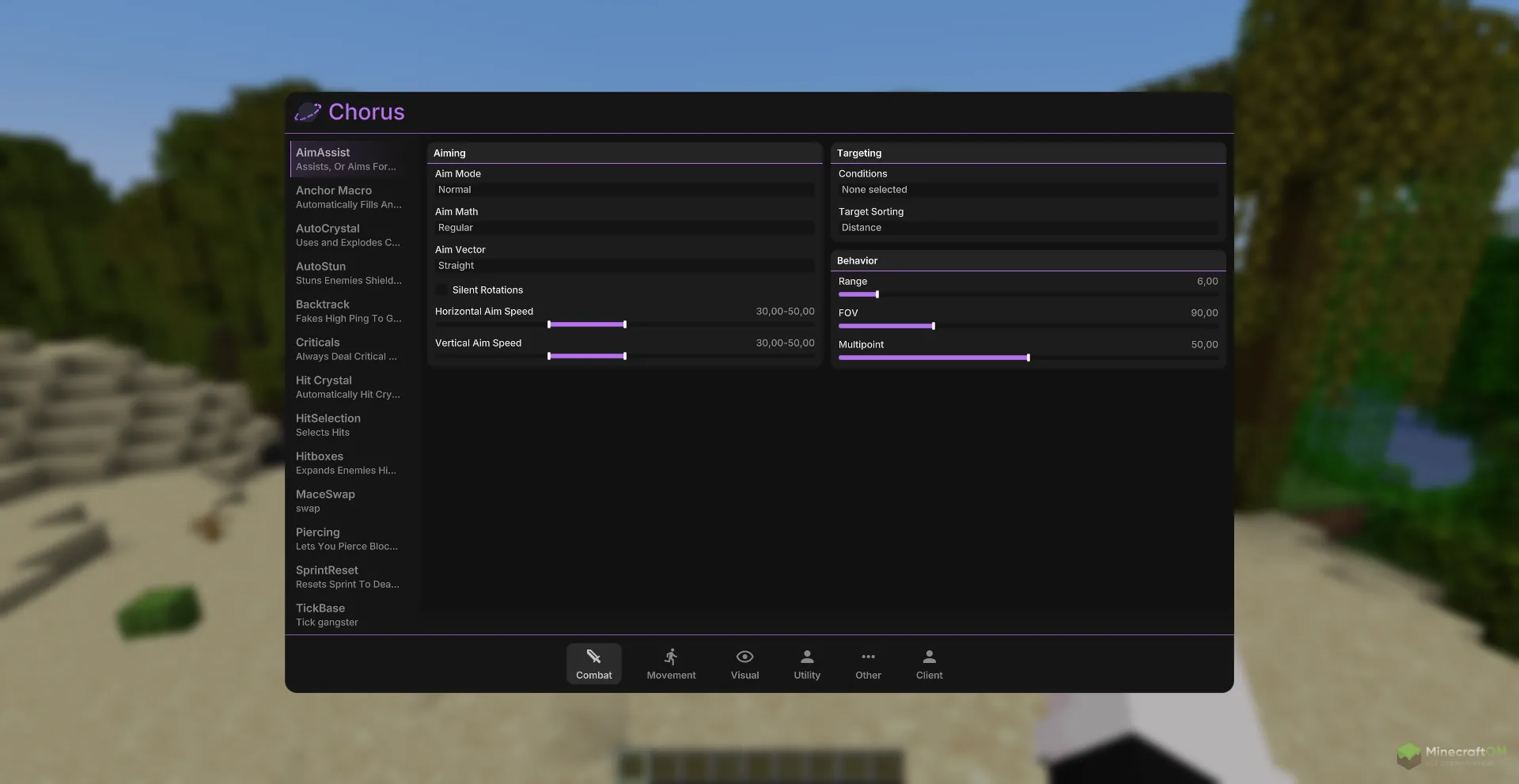Open the Conditions selector showing None selected
The height and width of the screenshot is (784, 1519).
1028,190
